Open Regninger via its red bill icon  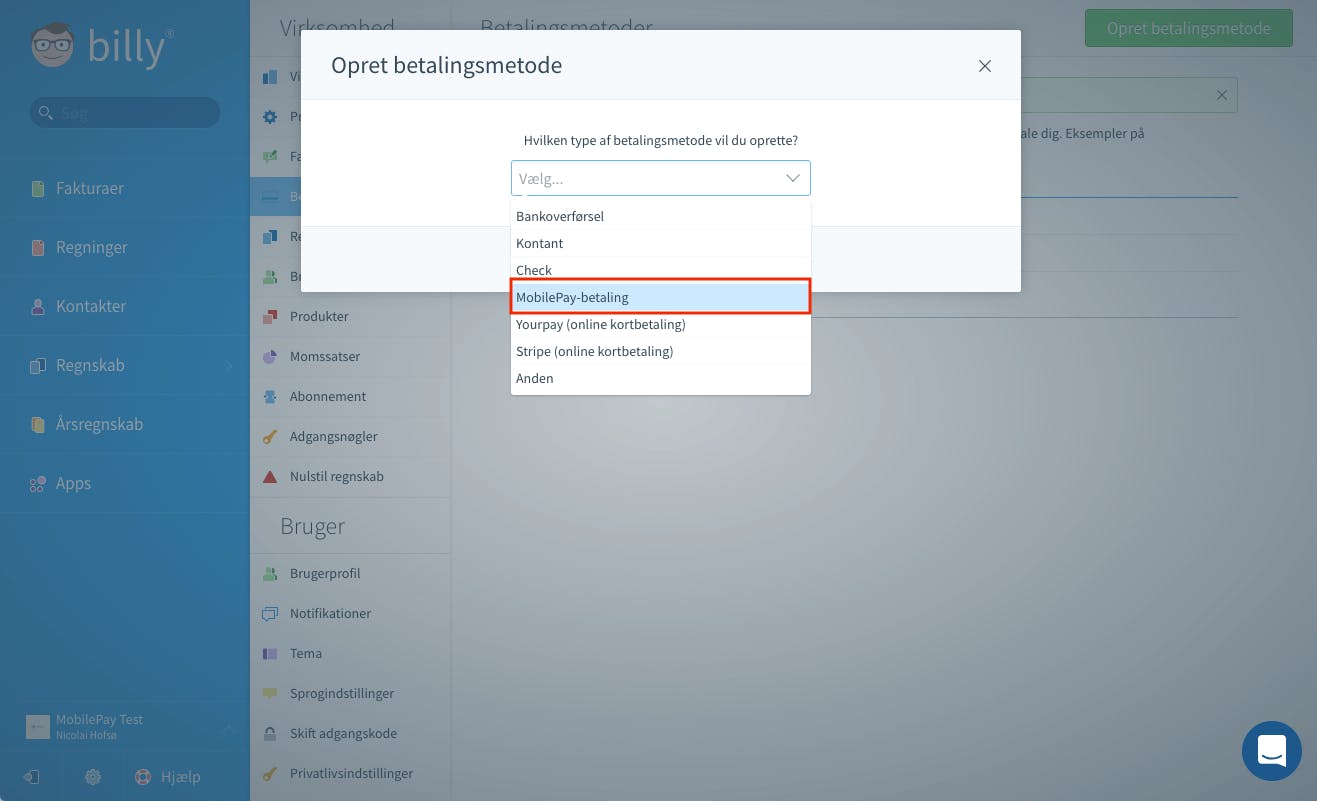(x=38, y=247)
